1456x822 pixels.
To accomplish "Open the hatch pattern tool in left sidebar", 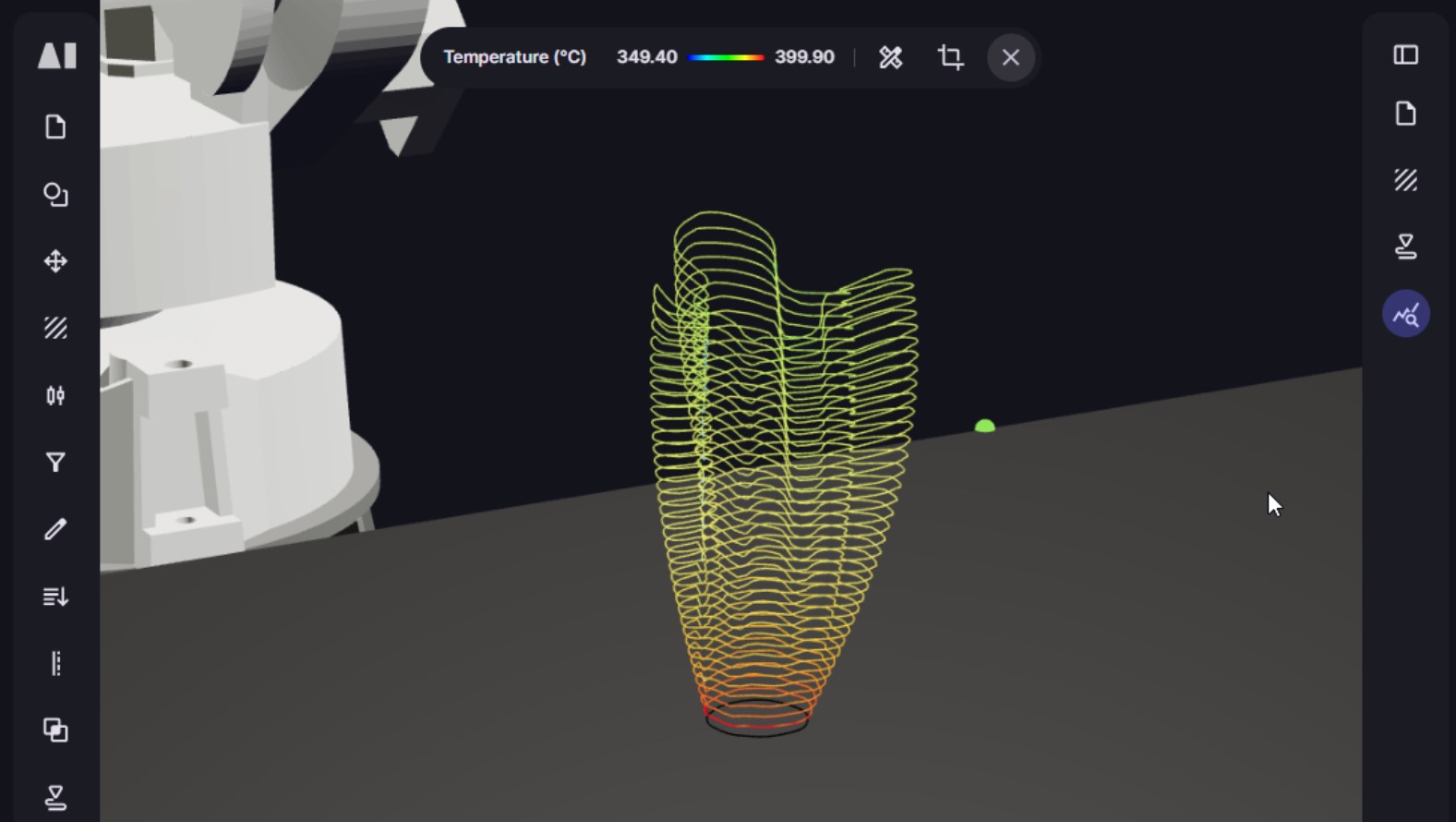I will pyautogui.click(x=55, y=328).
